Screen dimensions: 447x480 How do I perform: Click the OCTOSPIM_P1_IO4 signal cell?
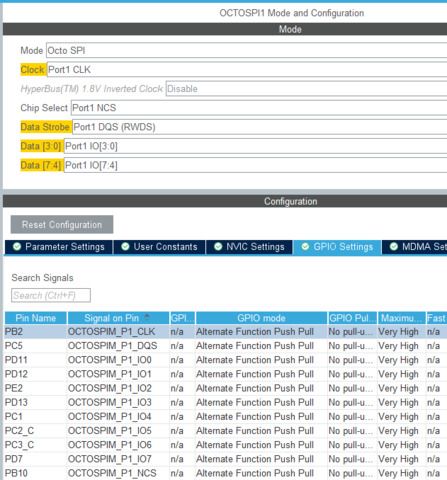[118, 417]
